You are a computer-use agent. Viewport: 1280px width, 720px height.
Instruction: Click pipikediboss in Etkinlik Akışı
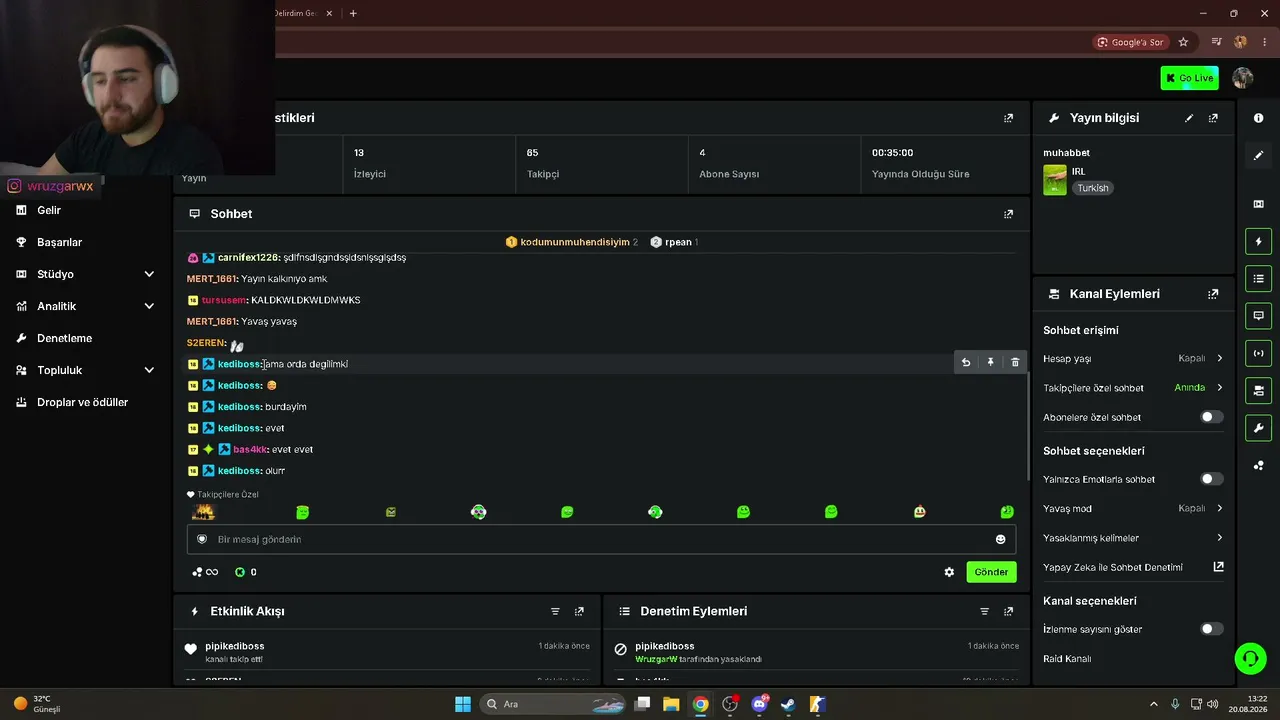[x=235, y=646]
